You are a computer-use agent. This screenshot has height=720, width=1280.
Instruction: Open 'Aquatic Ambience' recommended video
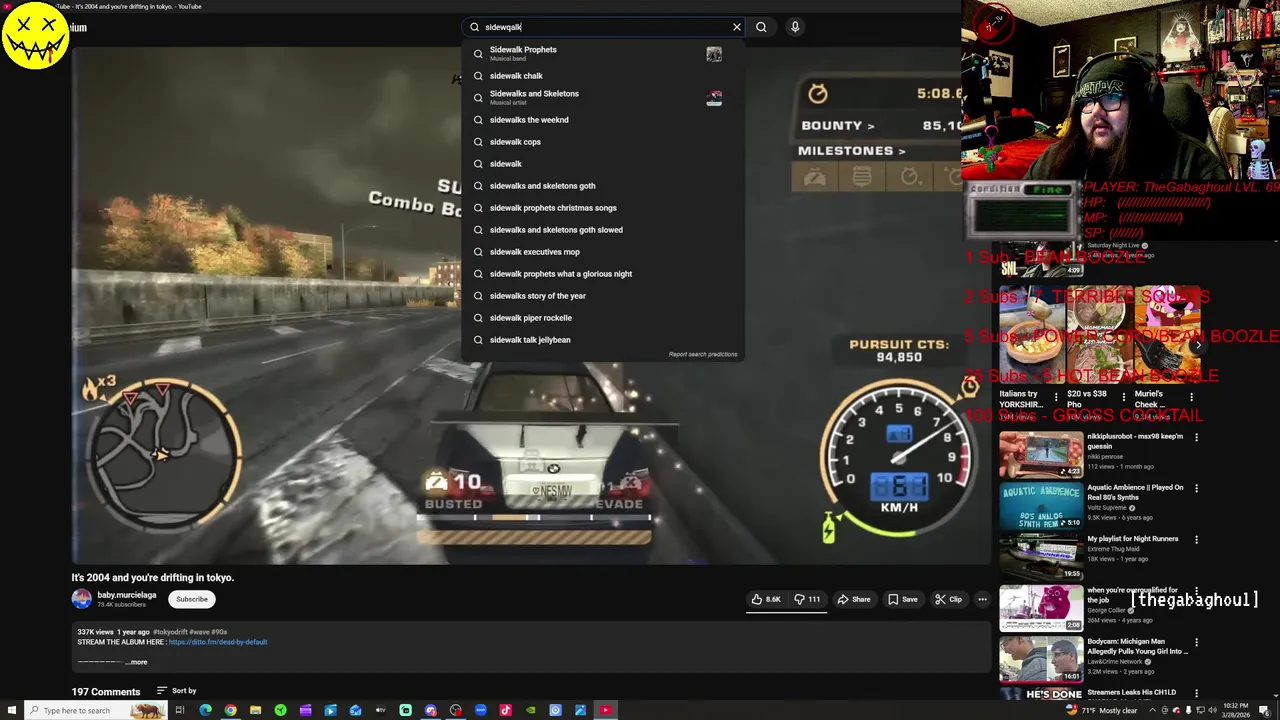[1041, 505]
